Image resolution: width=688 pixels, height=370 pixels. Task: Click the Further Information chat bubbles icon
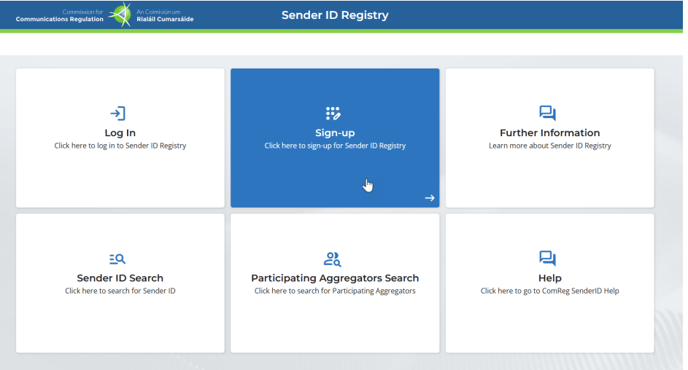click(x=548, y=113)
